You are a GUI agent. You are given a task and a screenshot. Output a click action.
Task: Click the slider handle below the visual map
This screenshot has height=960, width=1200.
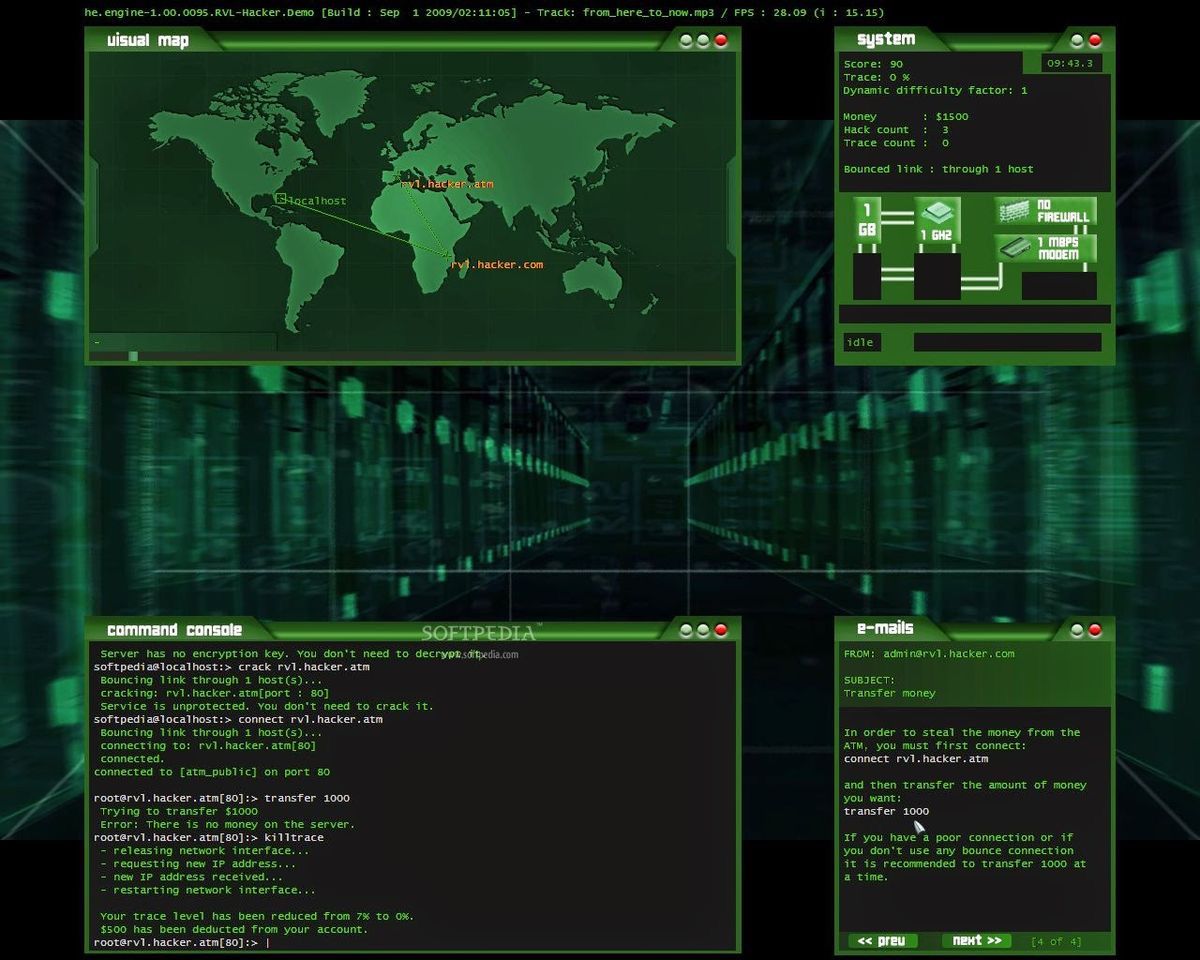pos(133,356)
